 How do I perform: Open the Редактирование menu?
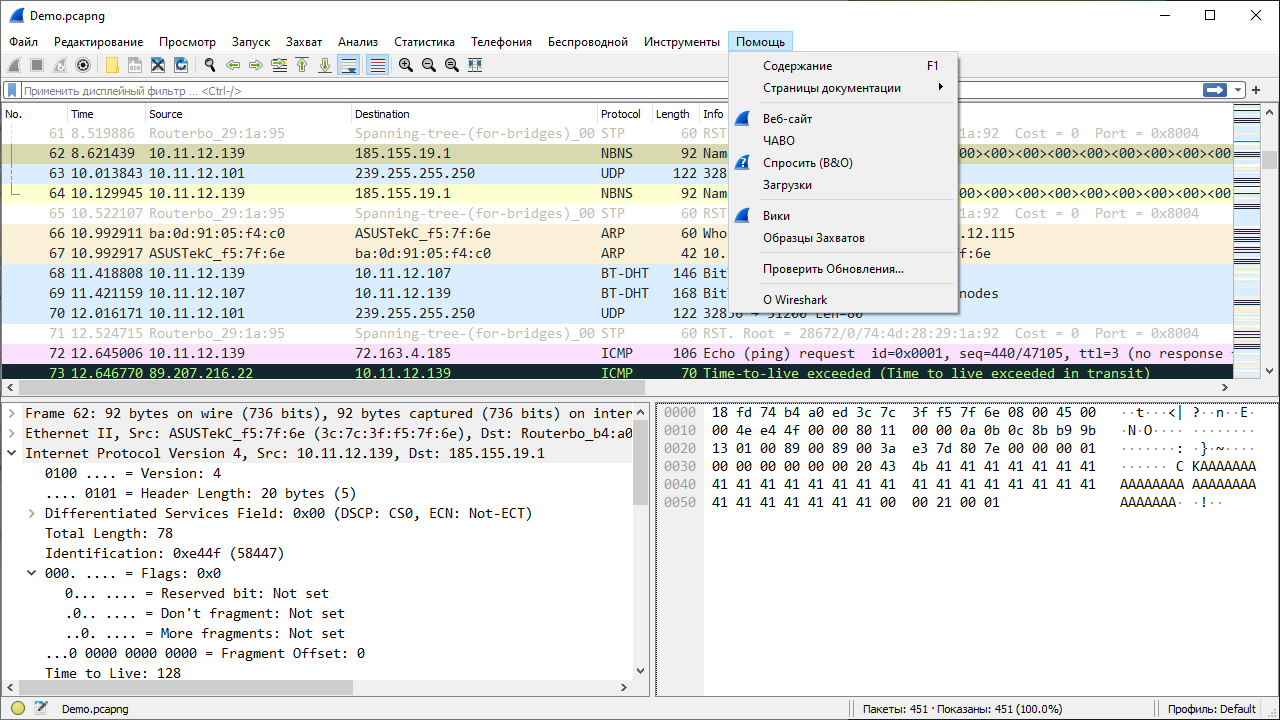[99, 42]
